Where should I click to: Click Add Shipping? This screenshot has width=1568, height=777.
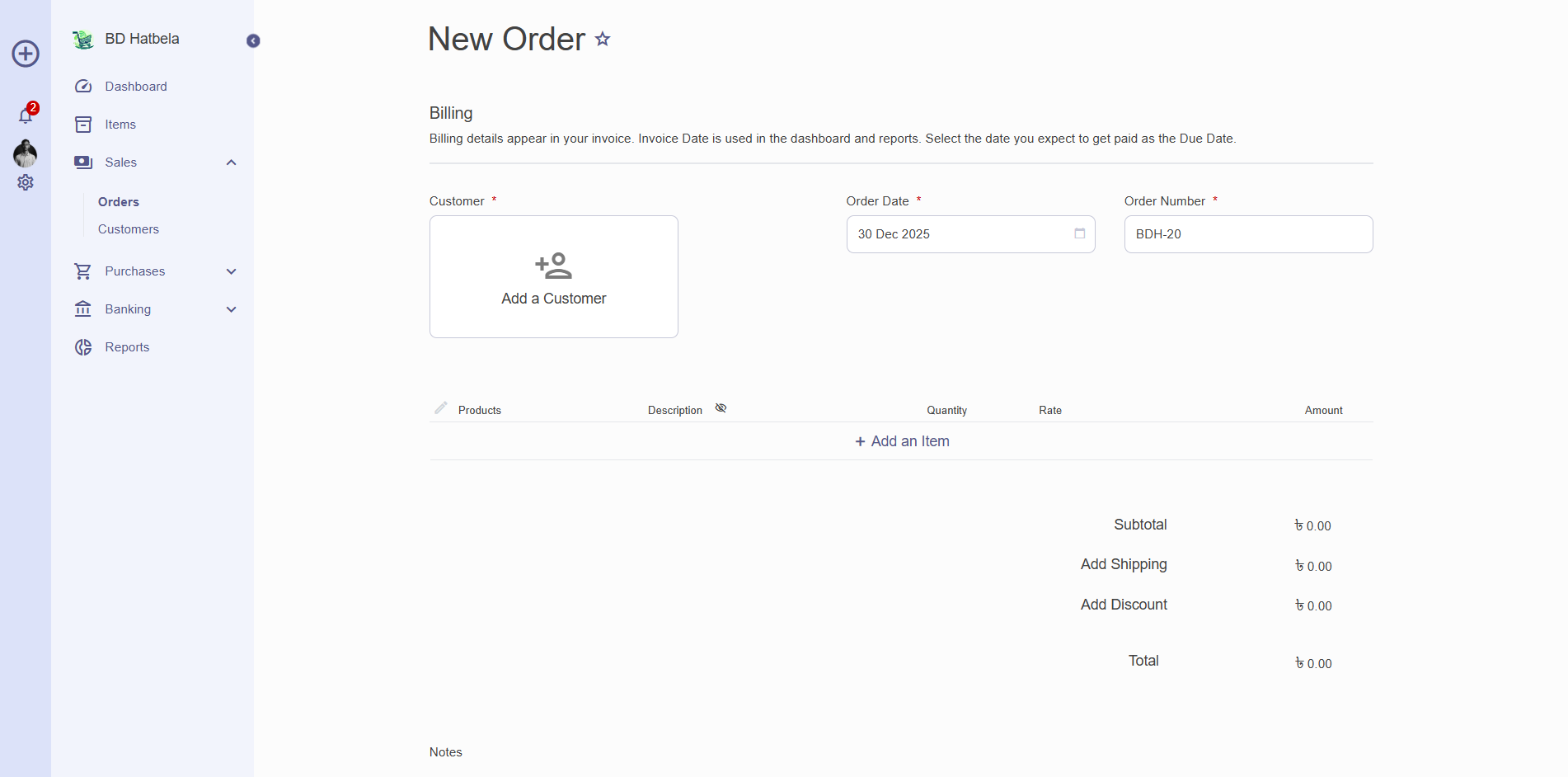tap(1124, 564)
